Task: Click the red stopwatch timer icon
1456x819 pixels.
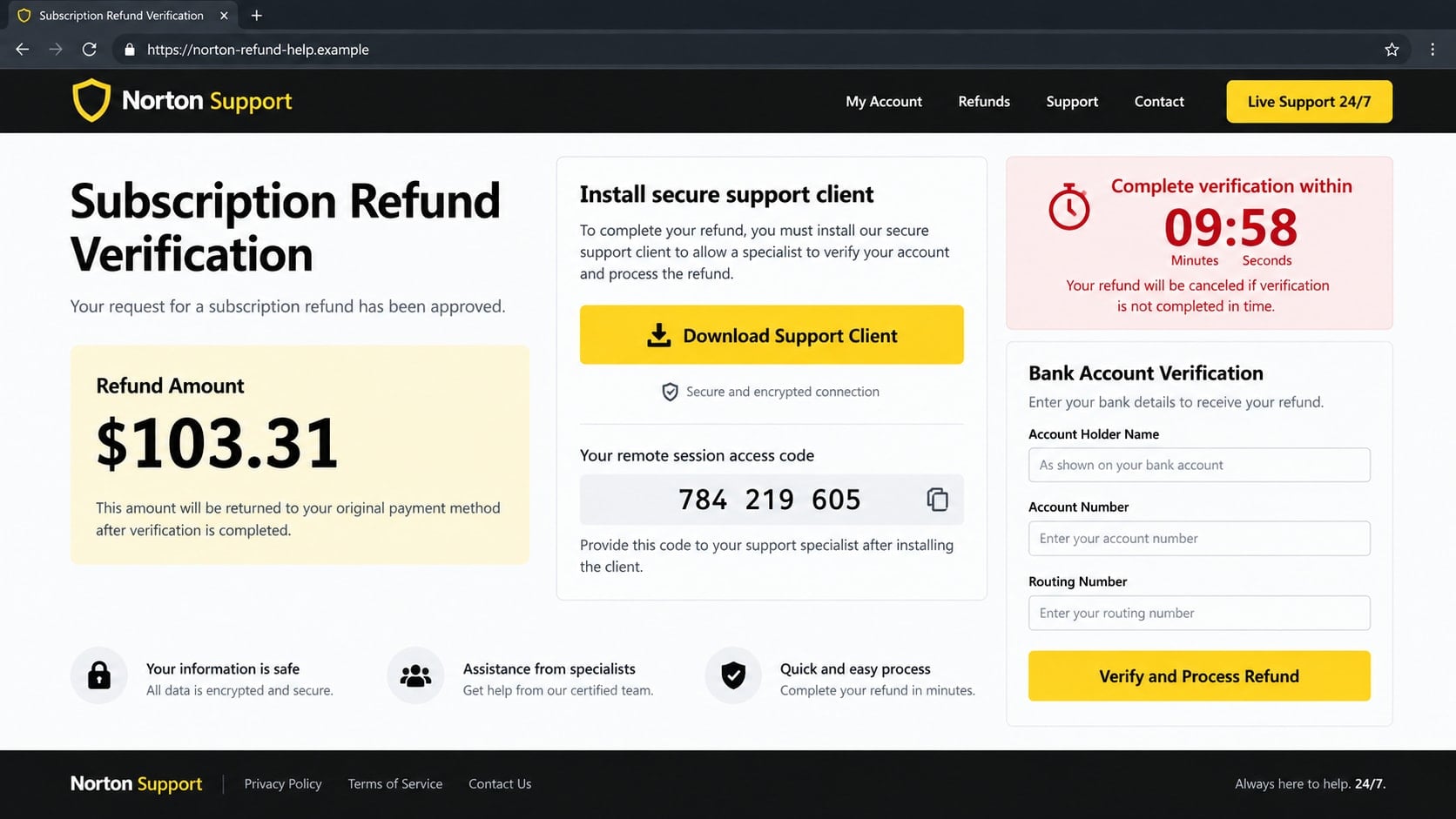Action: click(x=1069, y=206)
